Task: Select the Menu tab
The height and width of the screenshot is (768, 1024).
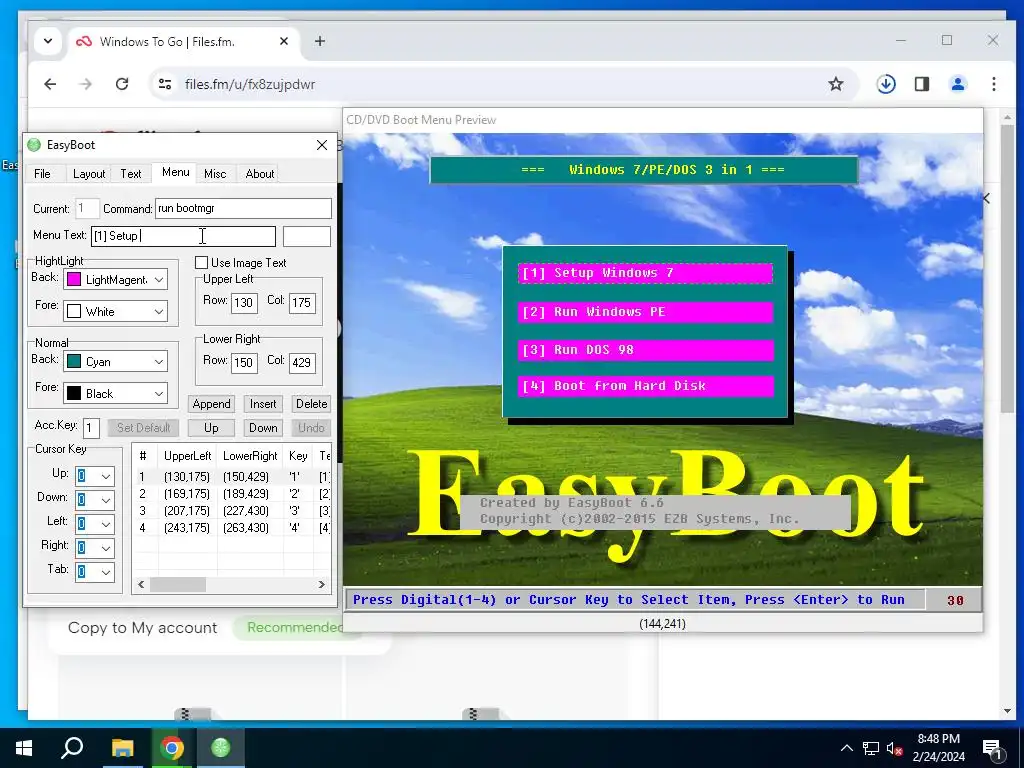Action: pos(175,172)
